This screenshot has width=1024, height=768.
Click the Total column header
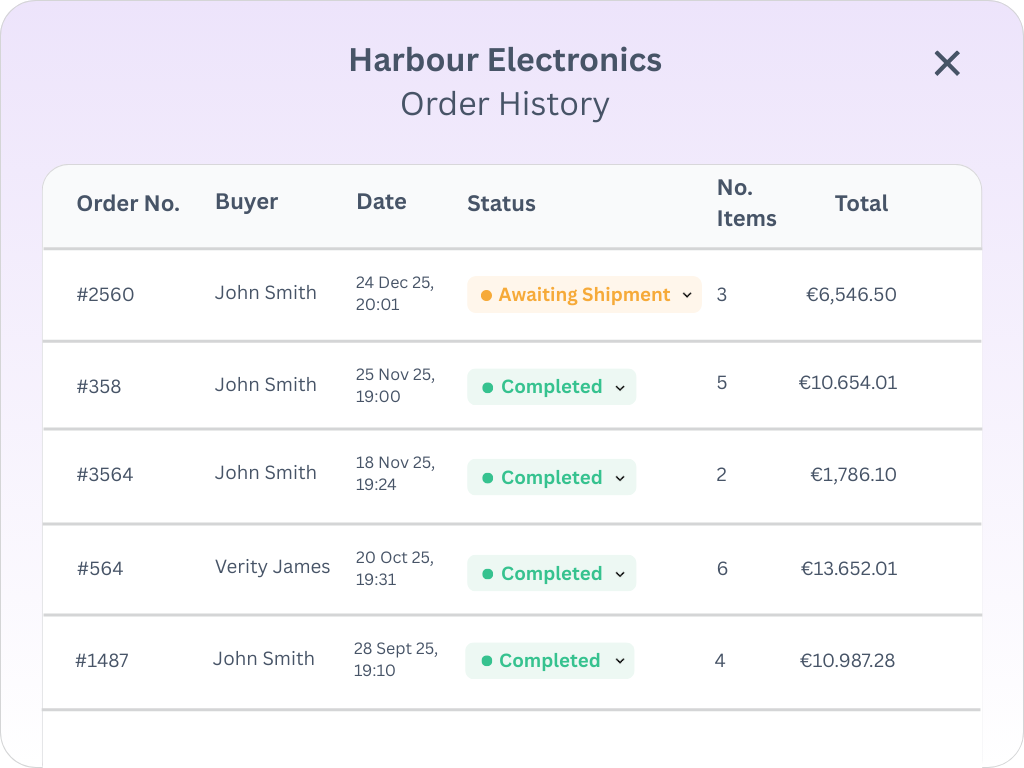click(861, 204)
